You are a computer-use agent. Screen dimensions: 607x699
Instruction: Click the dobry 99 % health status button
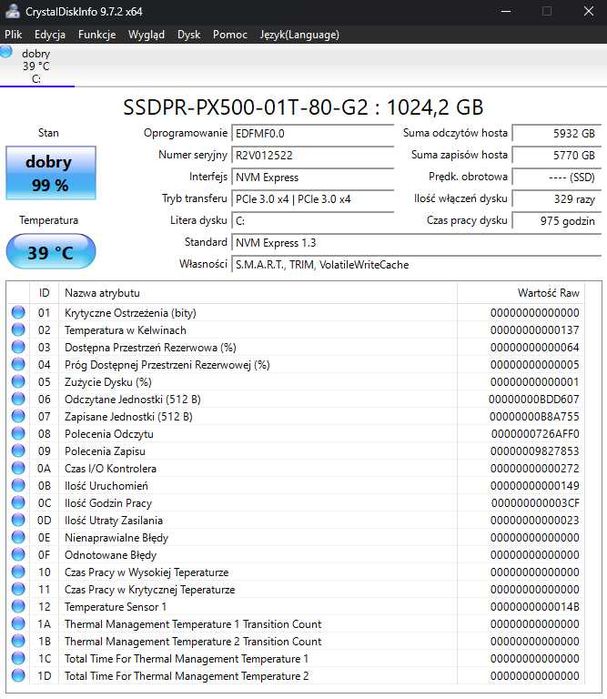[x=51, y=173]
